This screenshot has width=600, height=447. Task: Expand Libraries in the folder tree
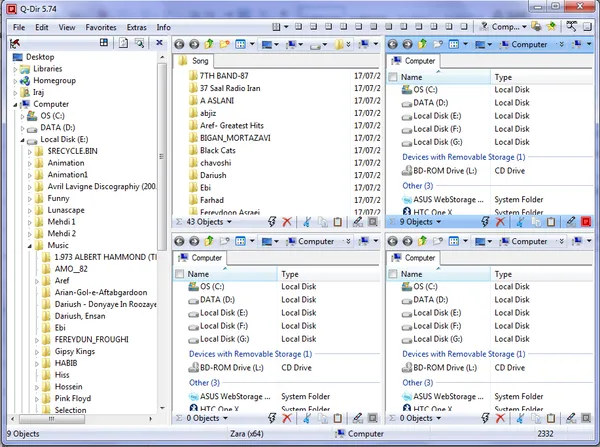pos(15,69)
